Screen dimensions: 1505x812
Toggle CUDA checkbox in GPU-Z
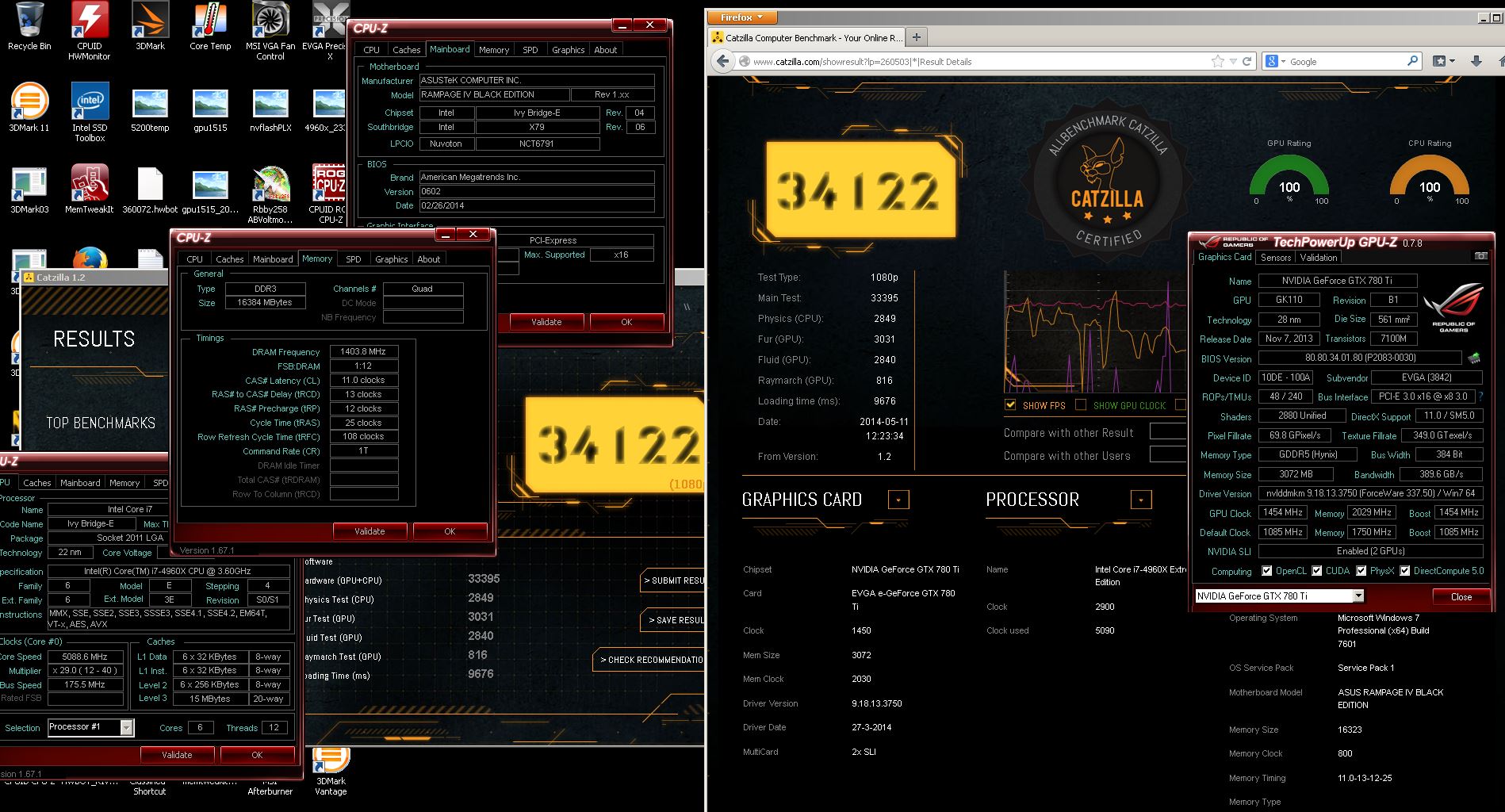(x=1316, y=571)
